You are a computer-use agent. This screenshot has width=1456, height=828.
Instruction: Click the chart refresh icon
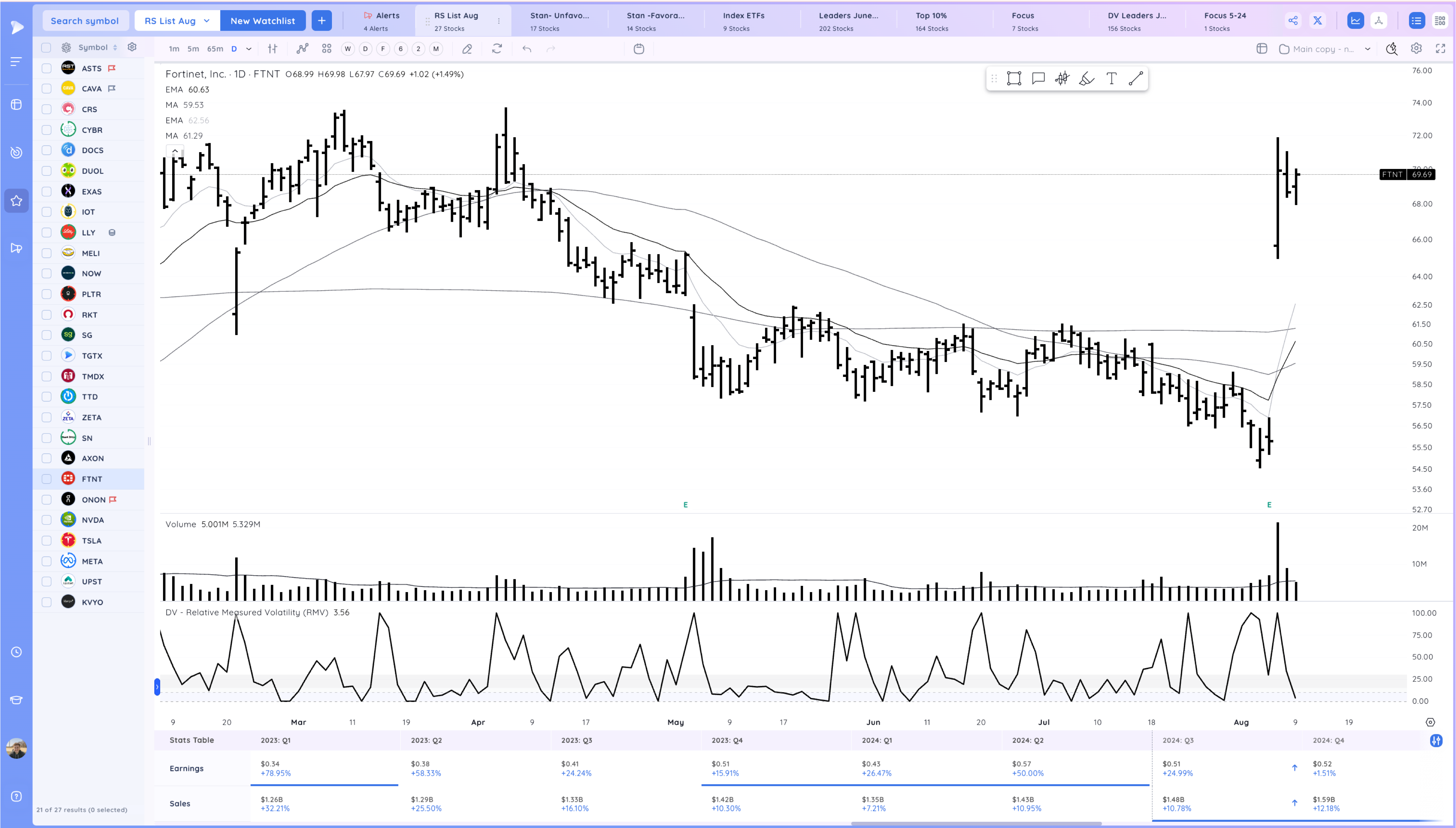(x=497, y=49)
